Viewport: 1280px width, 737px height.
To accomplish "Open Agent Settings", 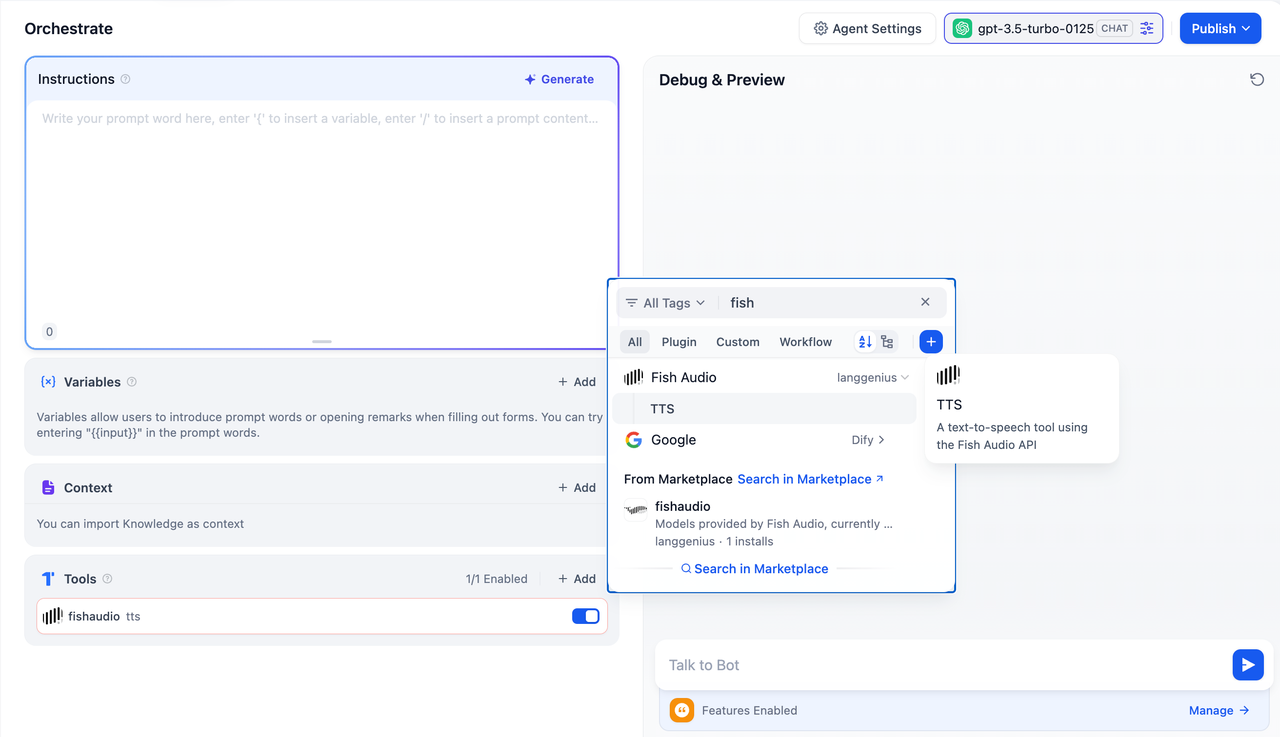I will pyautogui.click(x=867, y=29).
